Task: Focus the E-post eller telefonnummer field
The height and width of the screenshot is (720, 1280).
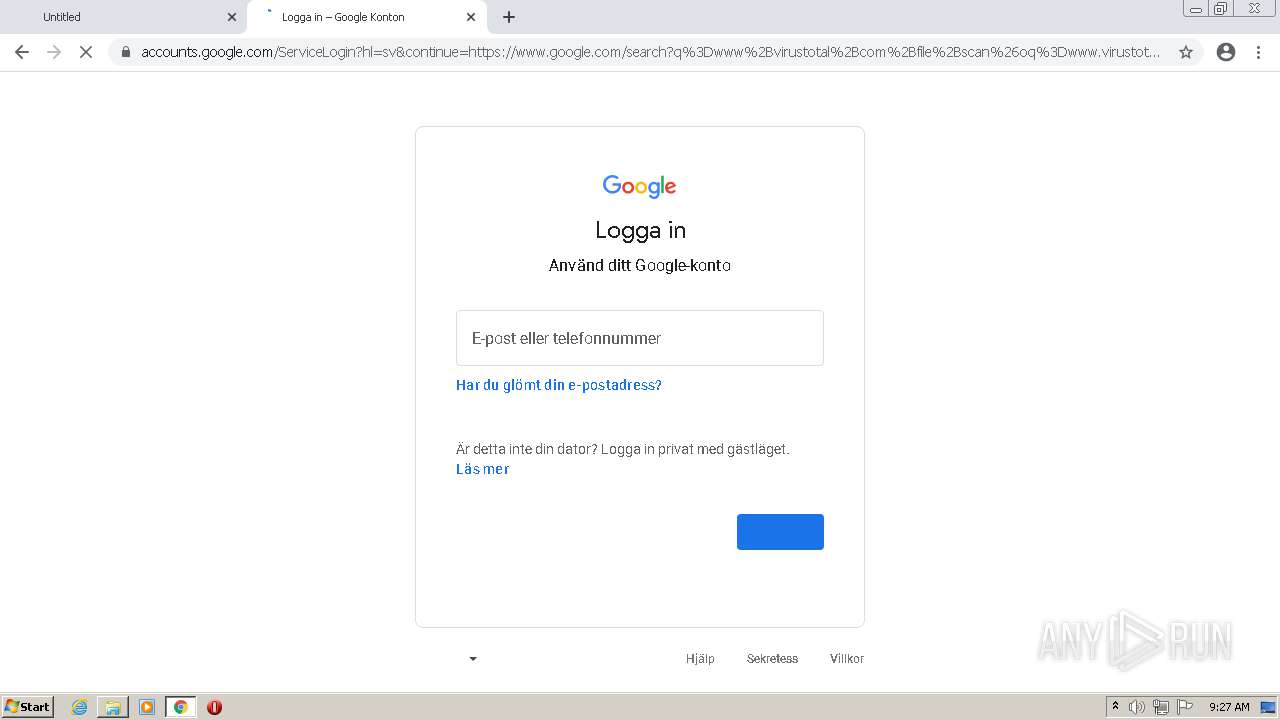Action: coord(640,338)
